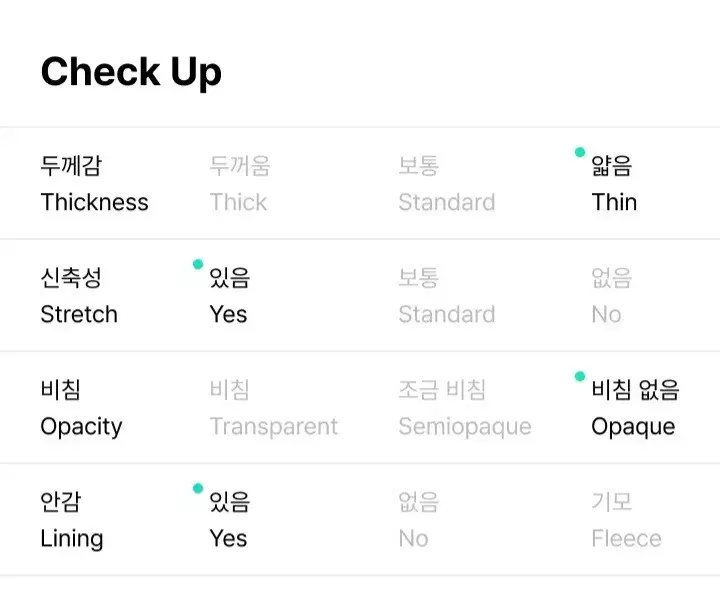Click the Check Up heading

pyautogui.click(x=131, y=72)
